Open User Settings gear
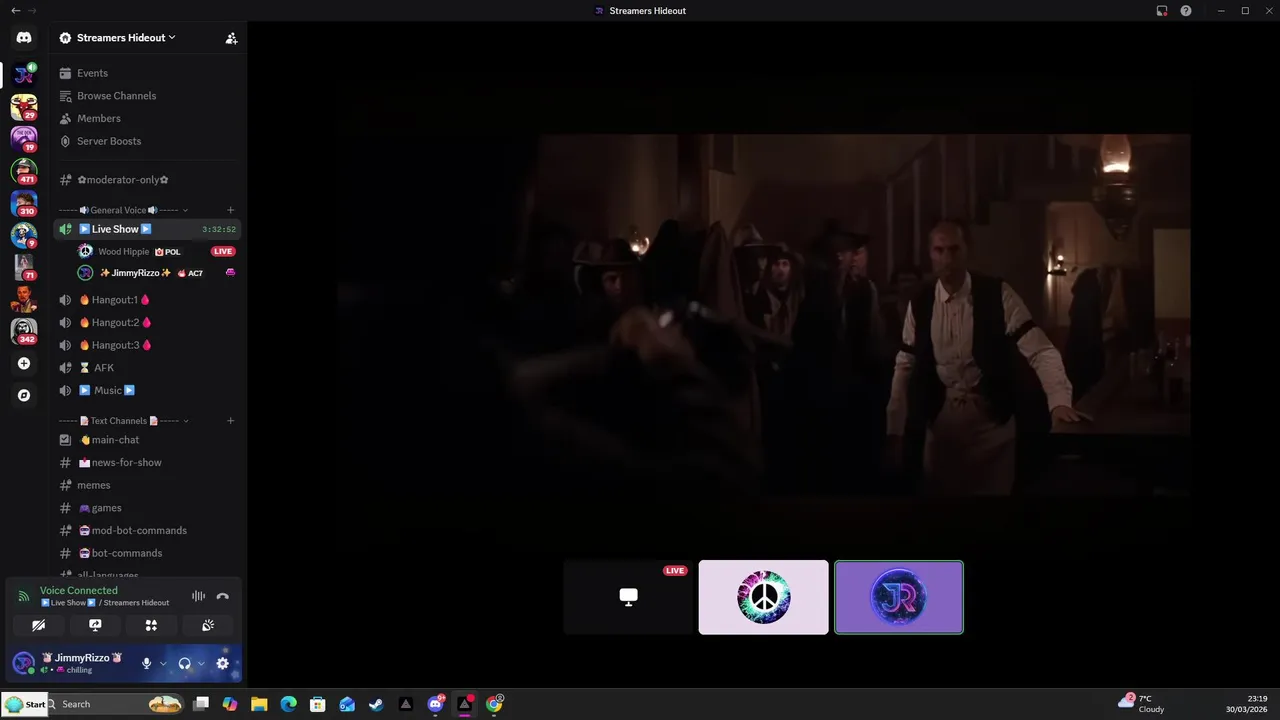 (222, 663)
